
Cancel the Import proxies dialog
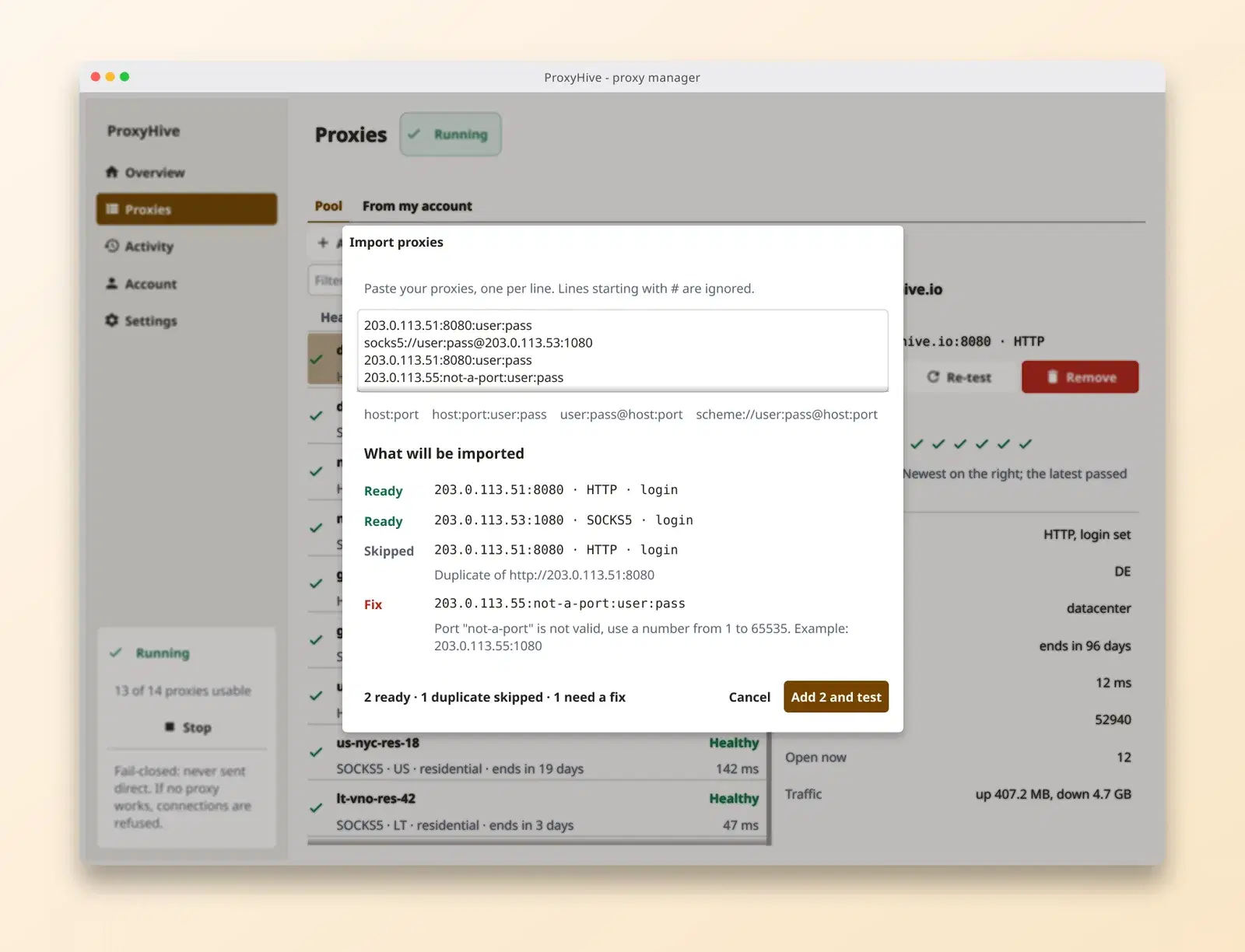click(x=749, y=697)
